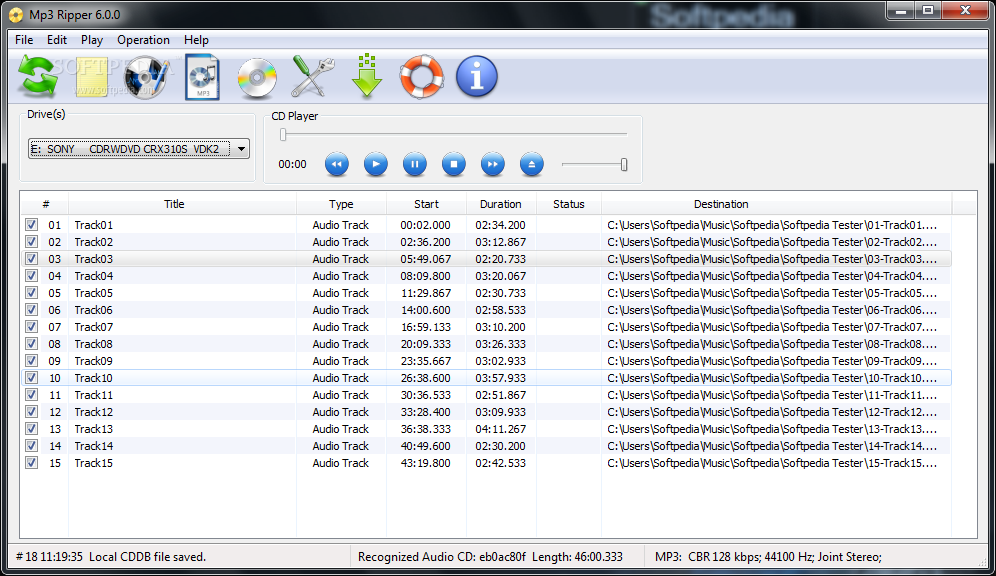Click the eject button in CD Player
The height and width of the screenshot is (576, 996).
(532, 164)
